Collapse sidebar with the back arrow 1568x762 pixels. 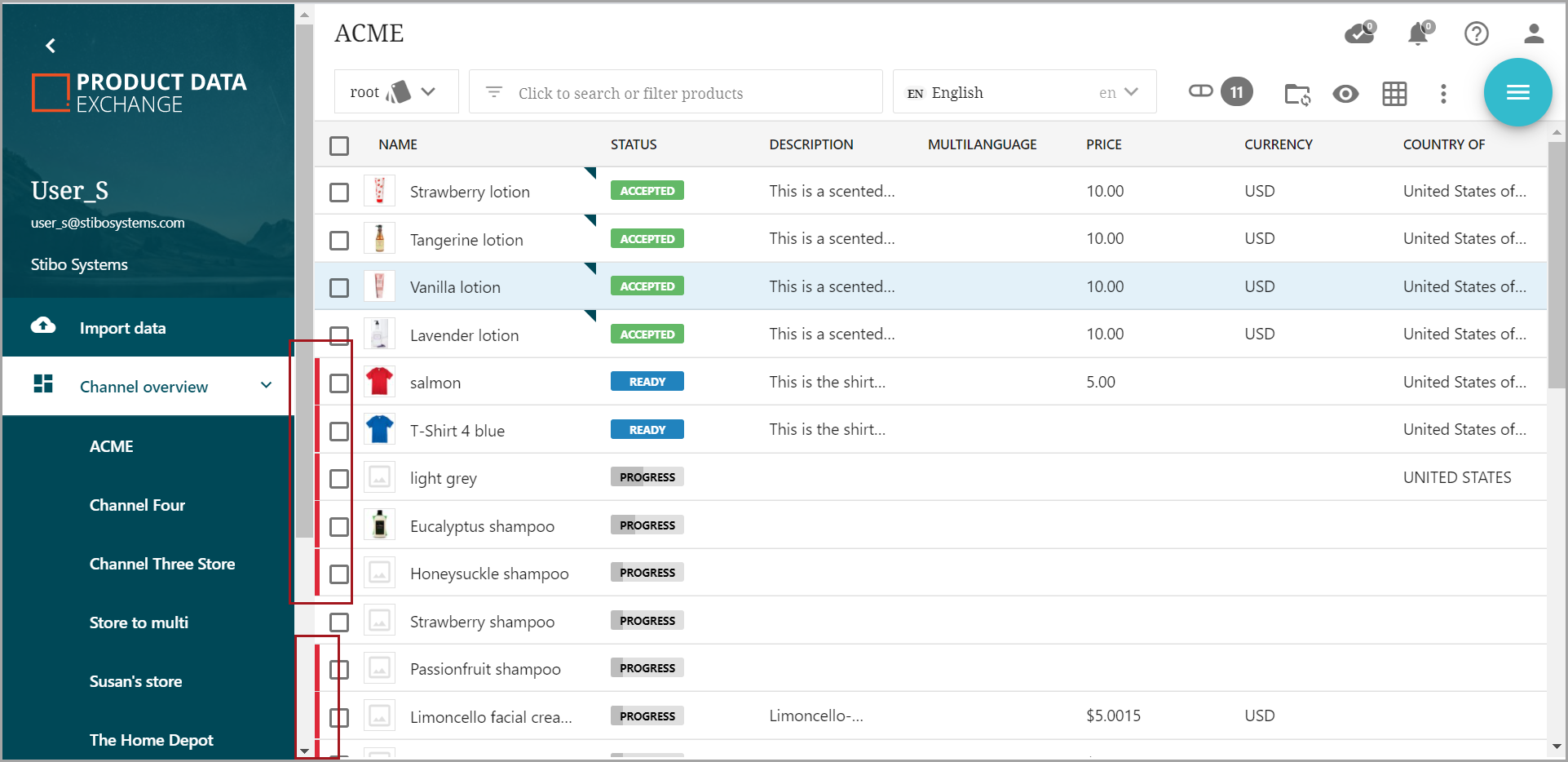[x=51, y=46]
